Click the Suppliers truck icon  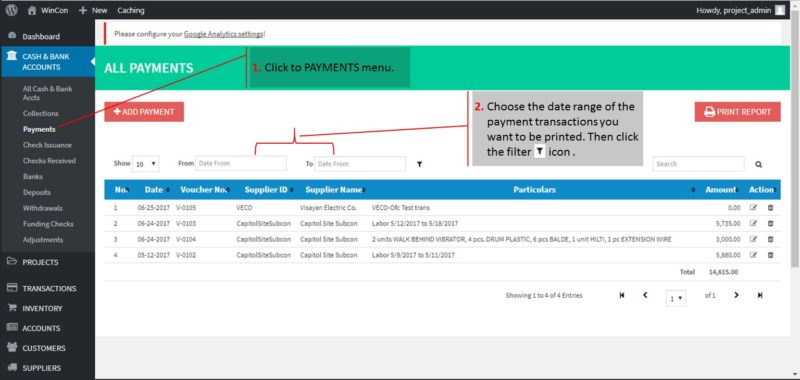(x=13, y=368)
